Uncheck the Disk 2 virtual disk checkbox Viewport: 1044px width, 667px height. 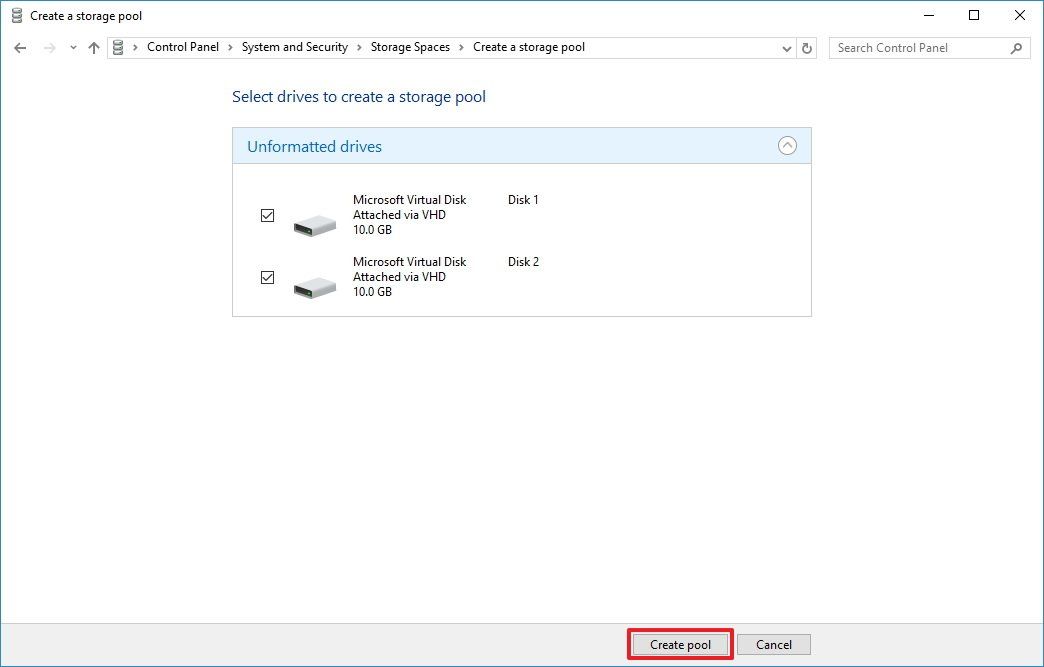[267, 277]
